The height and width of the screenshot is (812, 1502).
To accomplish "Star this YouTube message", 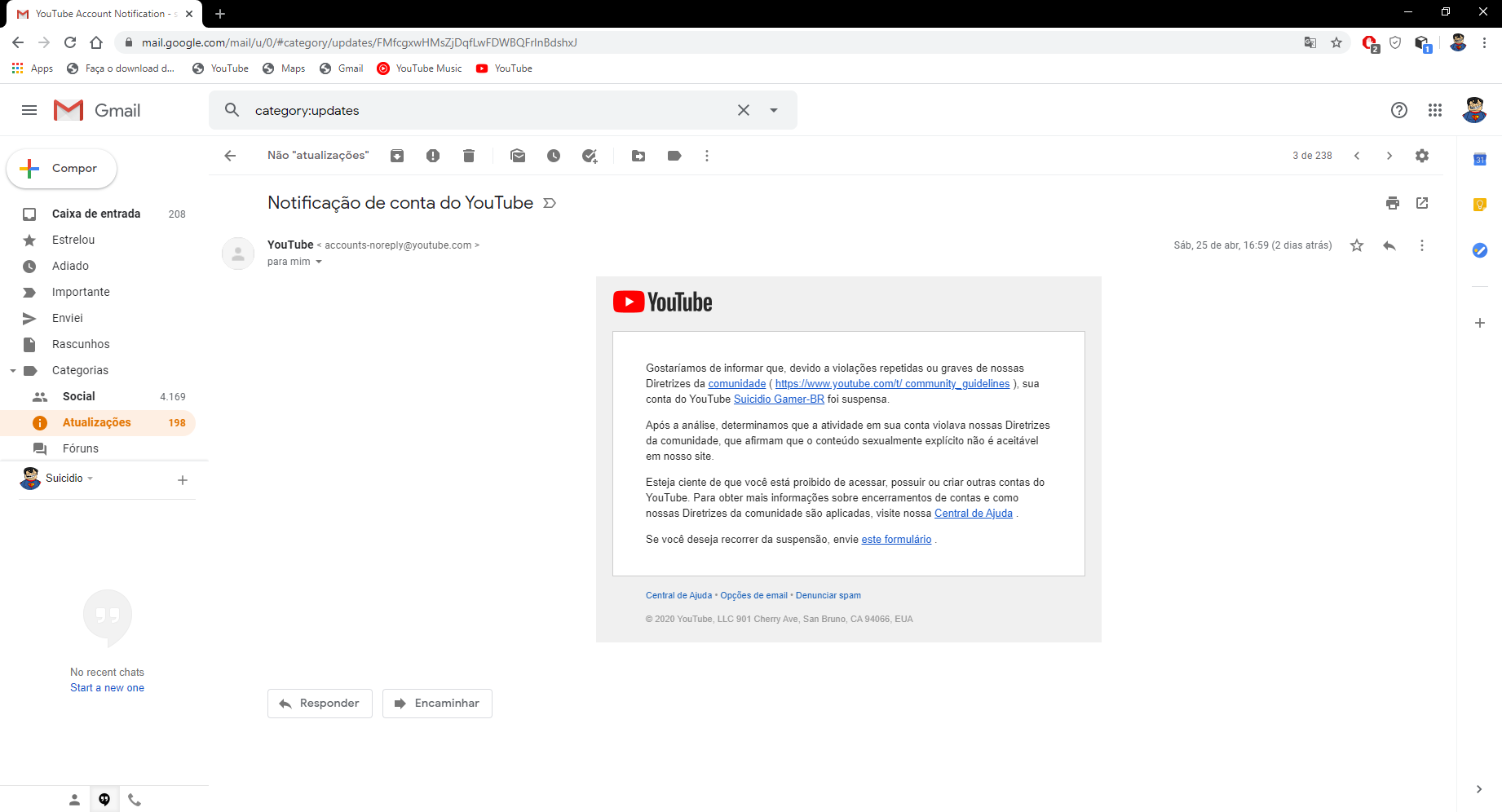I will coord(1357,245).
